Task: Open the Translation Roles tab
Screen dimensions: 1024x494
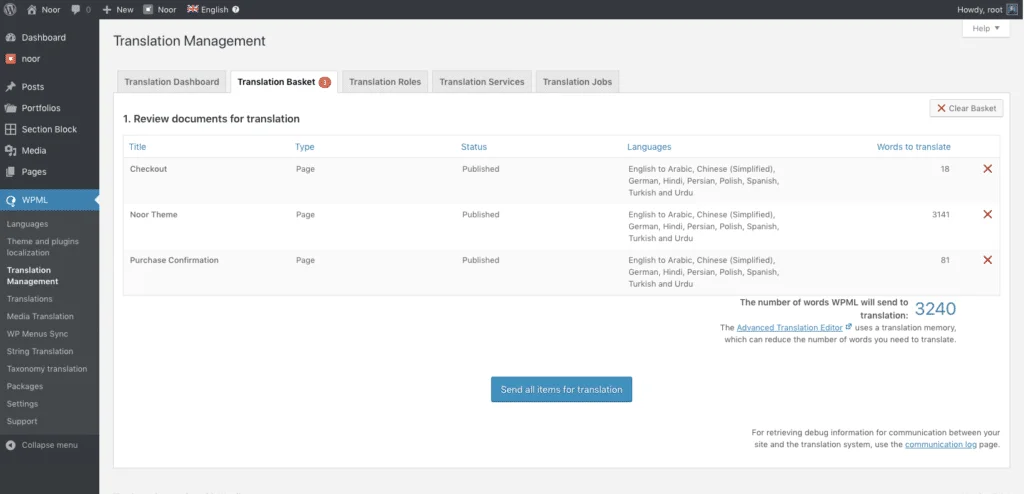Action: [x=385, y=82]
